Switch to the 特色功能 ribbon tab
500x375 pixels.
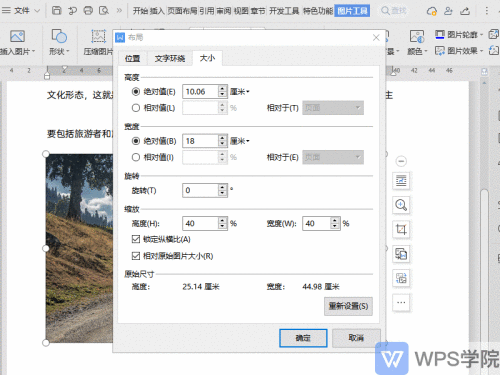click(x=318, y=11)
